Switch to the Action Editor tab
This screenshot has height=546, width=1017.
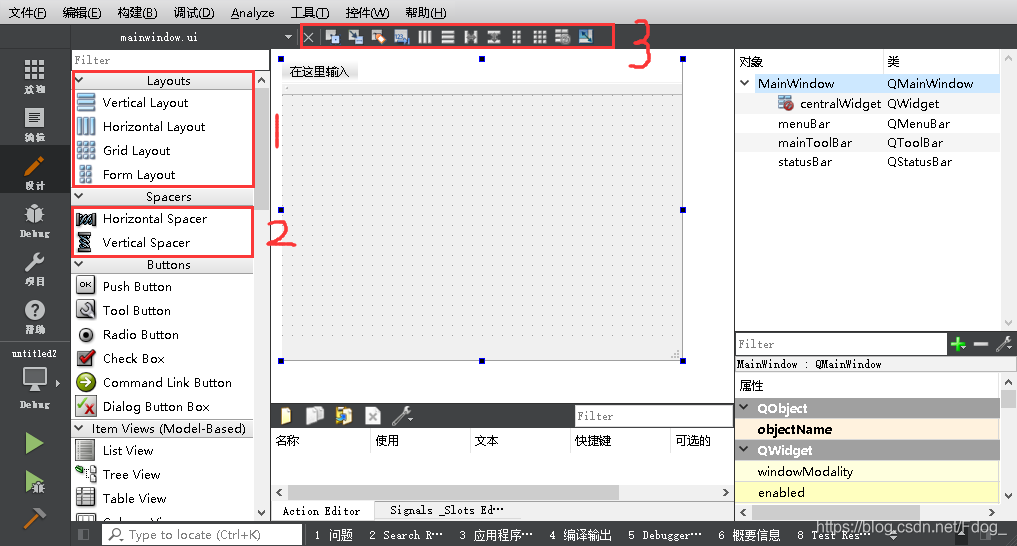[x=321, y=511]
